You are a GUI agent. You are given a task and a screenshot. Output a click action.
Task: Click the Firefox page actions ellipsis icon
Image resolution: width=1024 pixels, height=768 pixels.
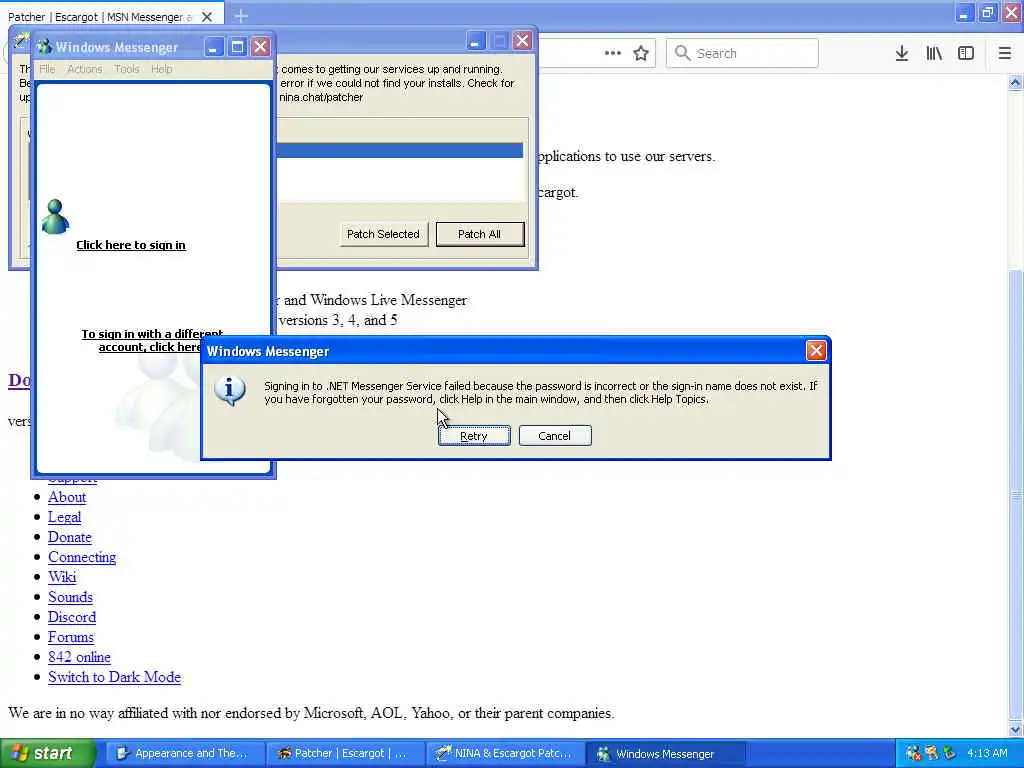tap(613, 53)
